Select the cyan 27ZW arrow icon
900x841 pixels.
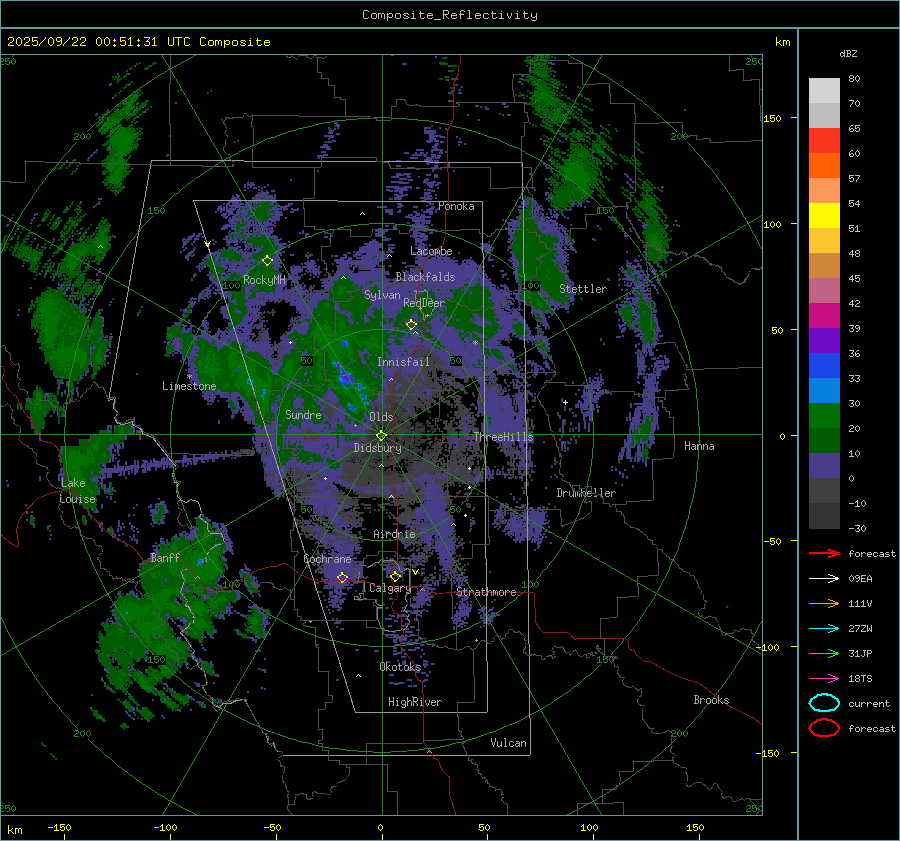point(823,628)
